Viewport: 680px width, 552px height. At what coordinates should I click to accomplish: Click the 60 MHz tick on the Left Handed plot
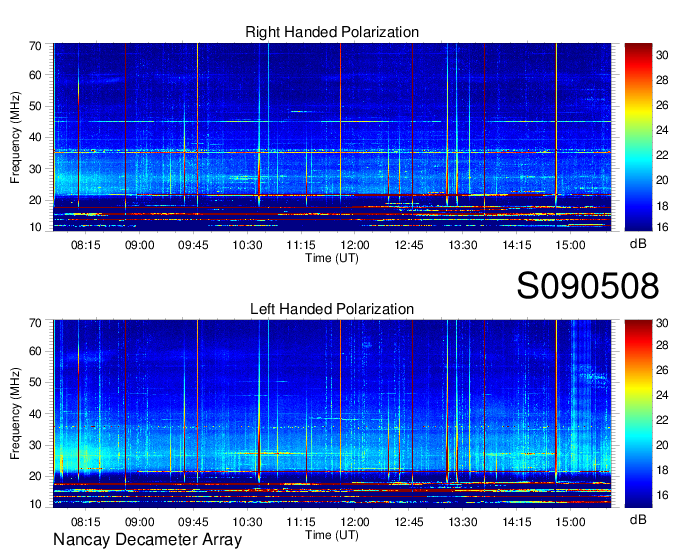pyautogui.click(x=35, y=351)
